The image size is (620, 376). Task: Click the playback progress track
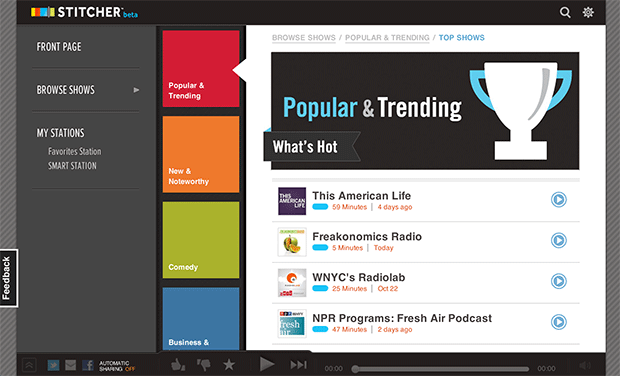pos(440,369)
